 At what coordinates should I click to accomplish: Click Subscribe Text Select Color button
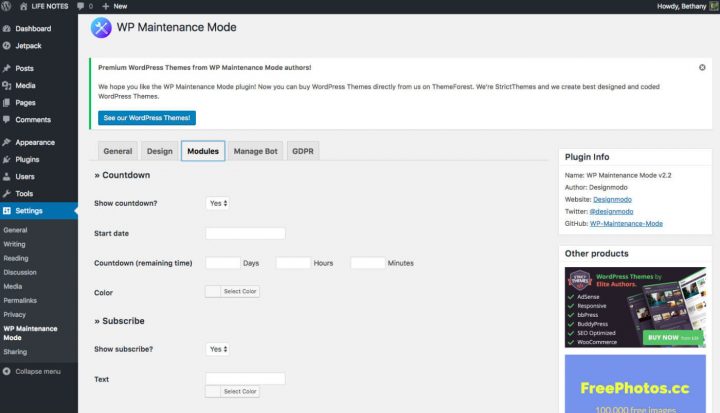(x=232, y=391)
